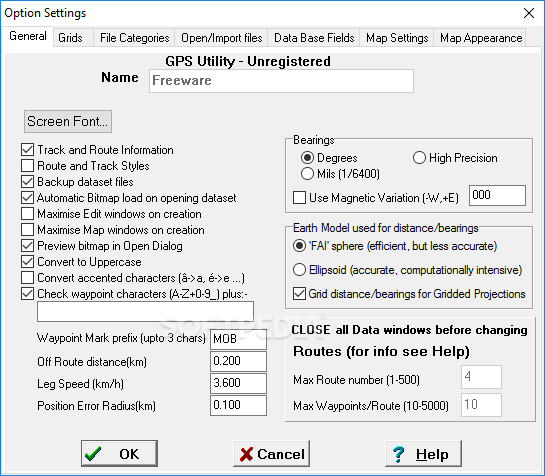Click the Cancel button
Screen dimensions: 545x476
click(x=271, y=453)
